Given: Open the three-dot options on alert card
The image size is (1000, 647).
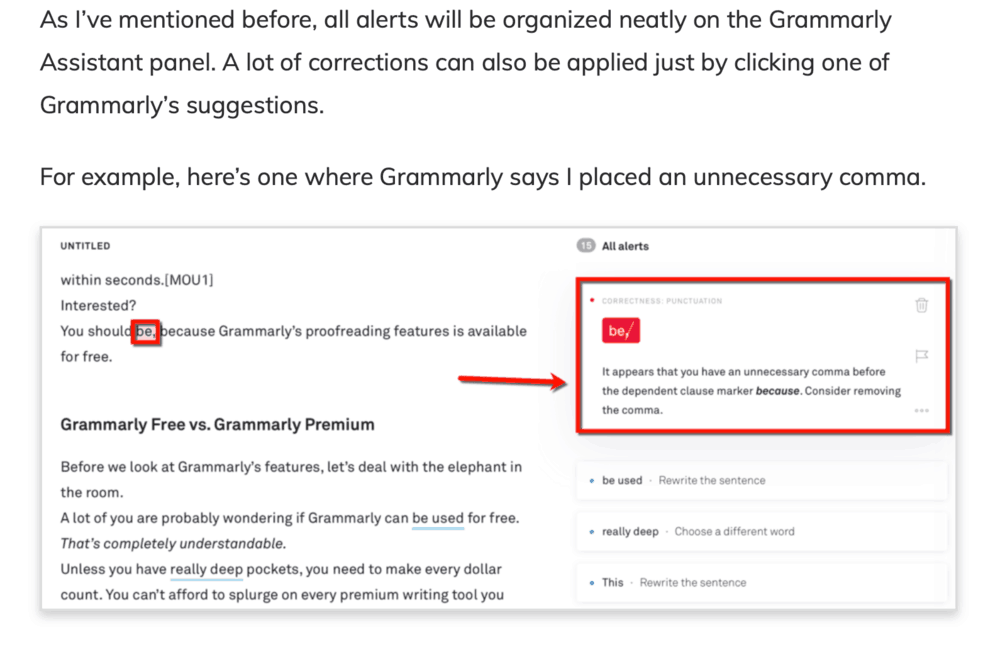Looking at the screenshot, I should pos(922,410).
